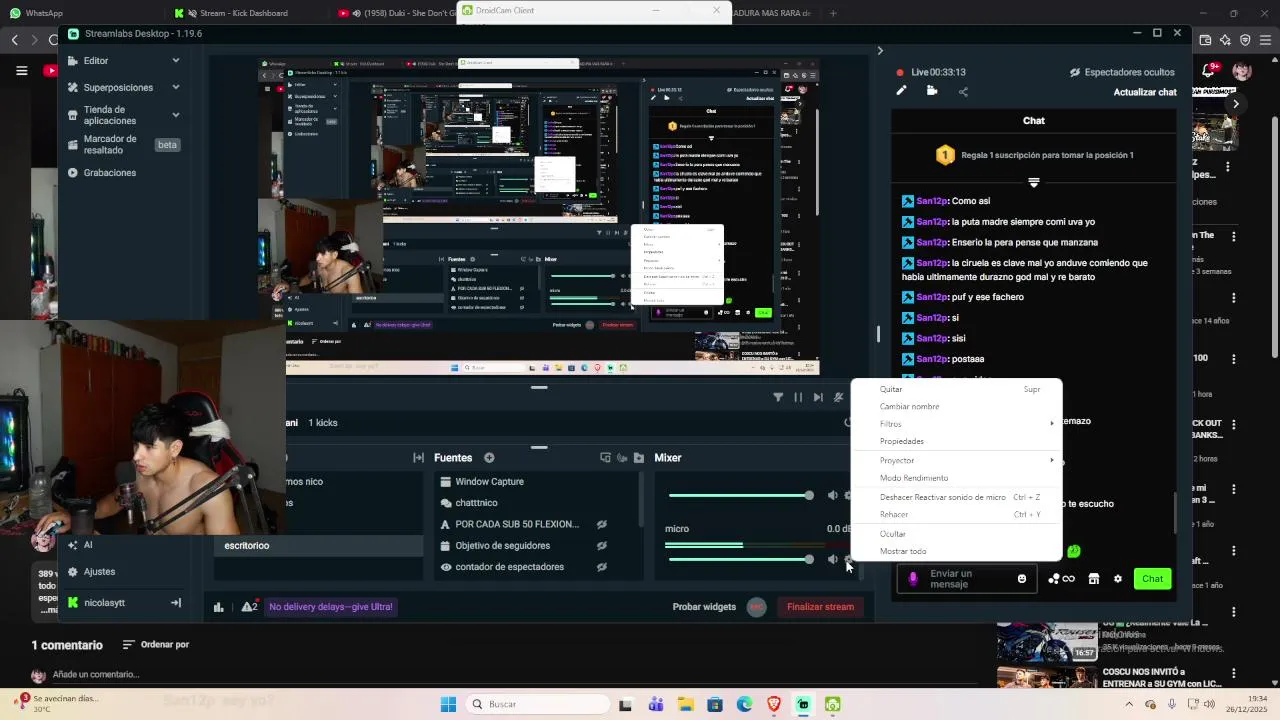Mute the micro mixer channel speaker icon
Viewport: 1280px width, 720px height.
[x=833, y=559]
